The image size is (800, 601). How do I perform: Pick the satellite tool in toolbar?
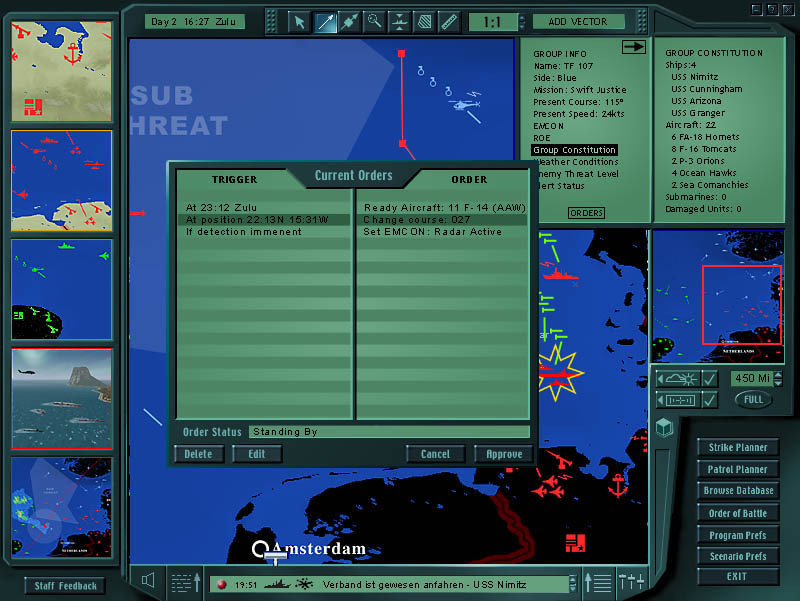pos(349,22)
